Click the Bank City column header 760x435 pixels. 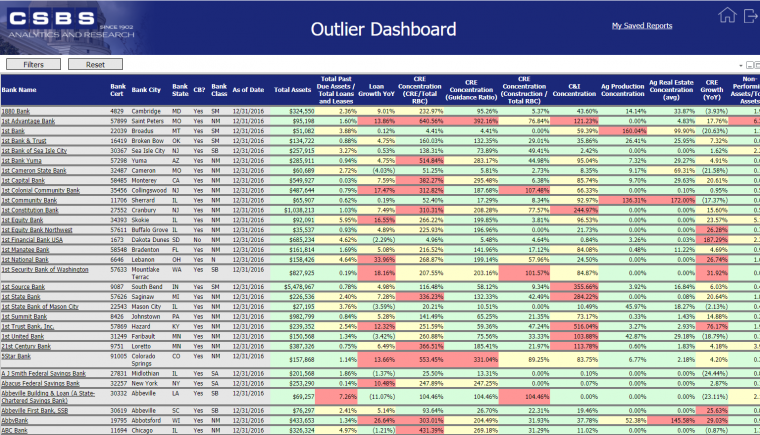click(x=146, y=90)
